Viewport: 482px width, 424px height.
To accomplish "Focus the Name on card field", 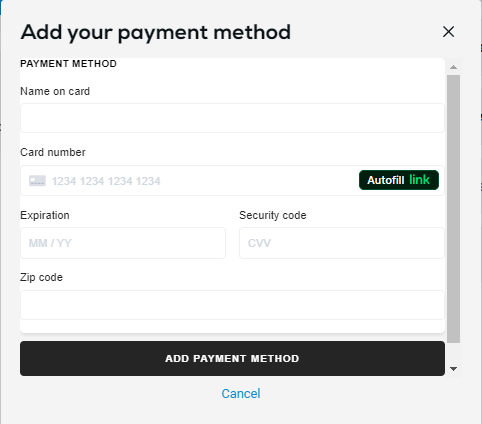I will tap(232, 118).
